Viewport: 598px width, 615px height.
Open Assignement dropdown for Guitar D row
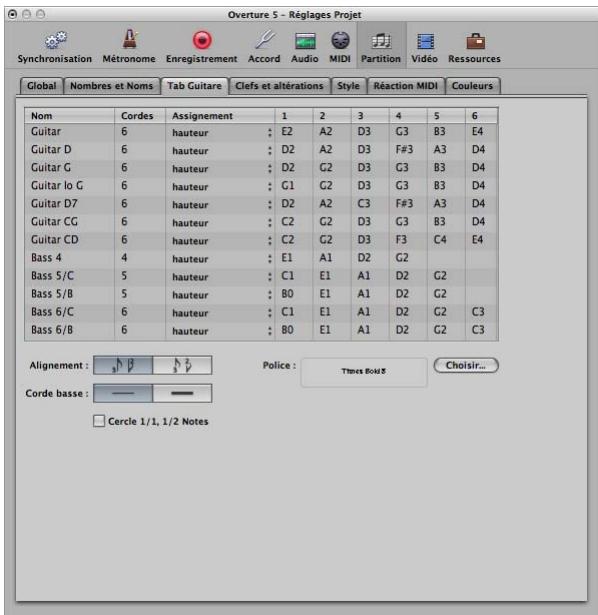(221, 151)
